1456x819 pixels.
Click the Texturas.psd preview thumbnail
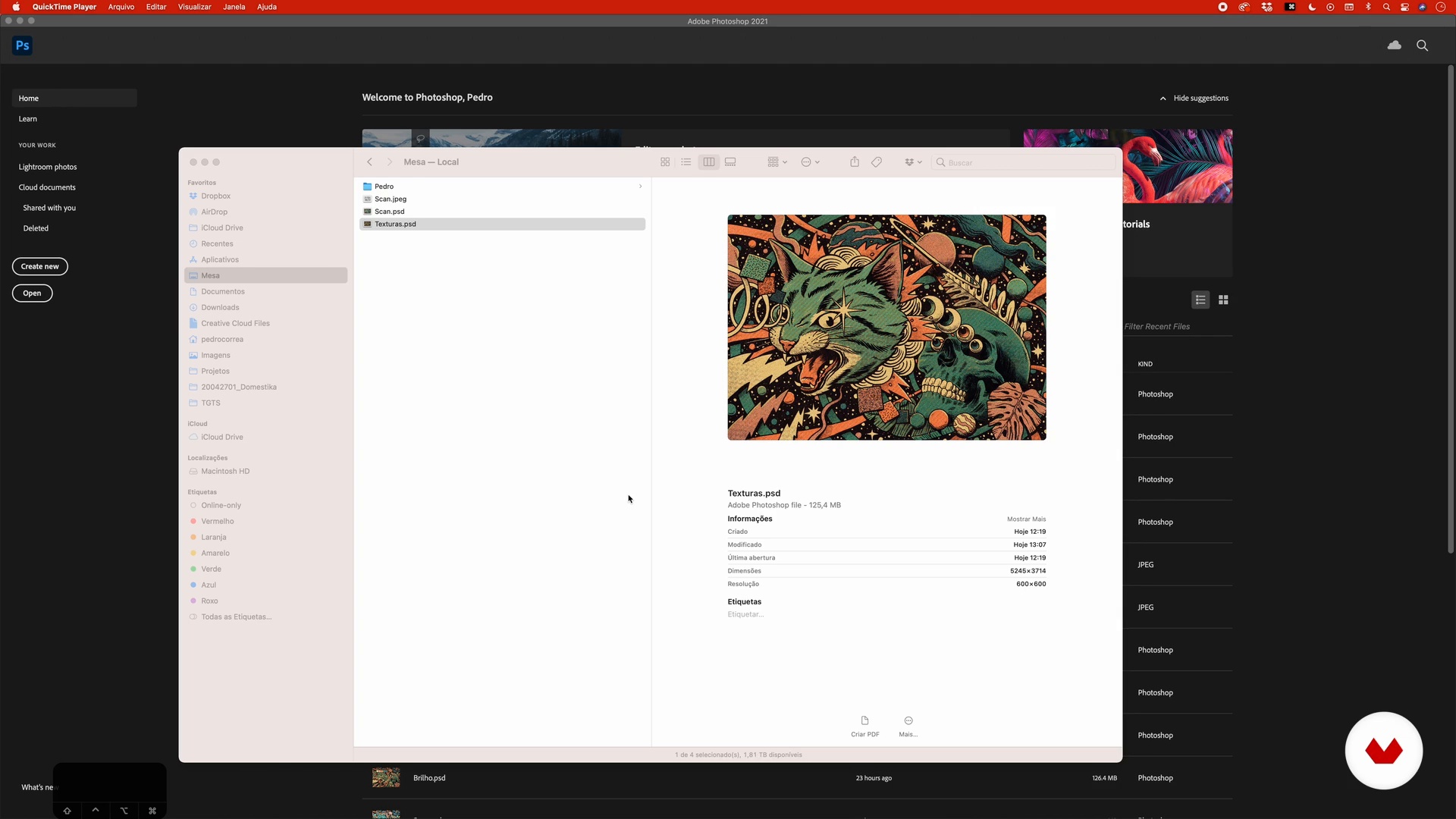(x=886, y=328)
